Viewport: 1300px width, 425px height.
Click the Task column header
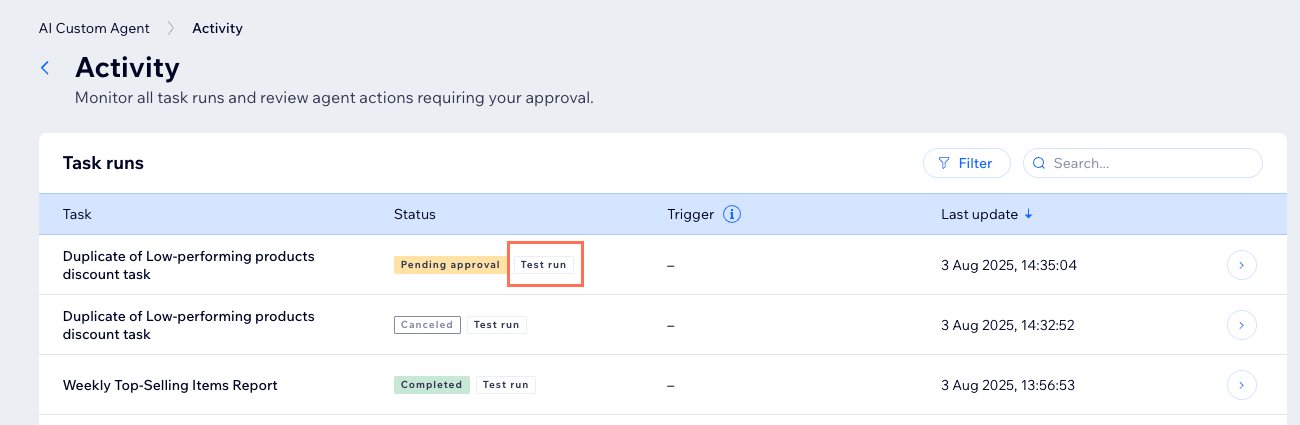[x=77, y=214]
